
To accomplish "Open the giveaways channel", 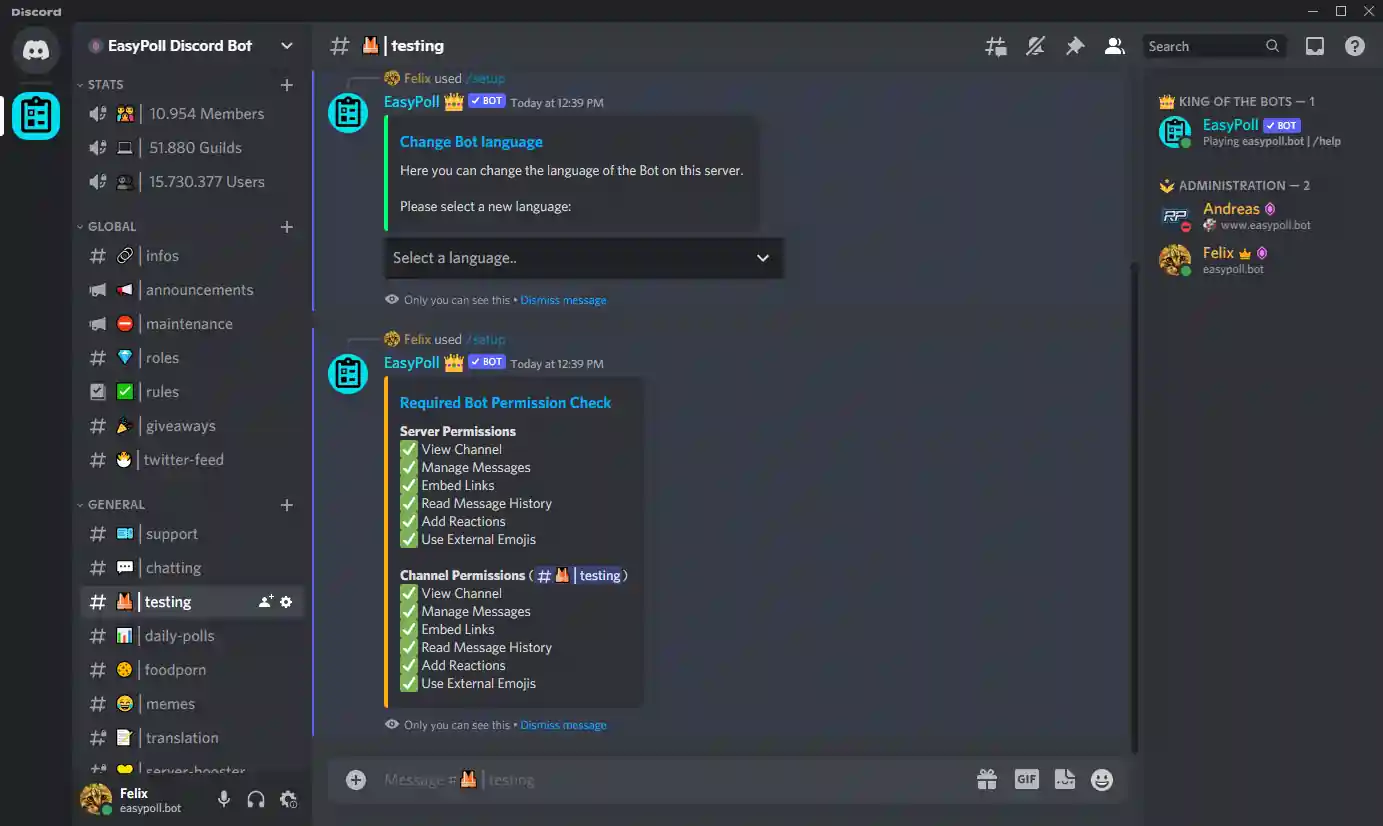I will pyautogui.click(x=192, y=426).
